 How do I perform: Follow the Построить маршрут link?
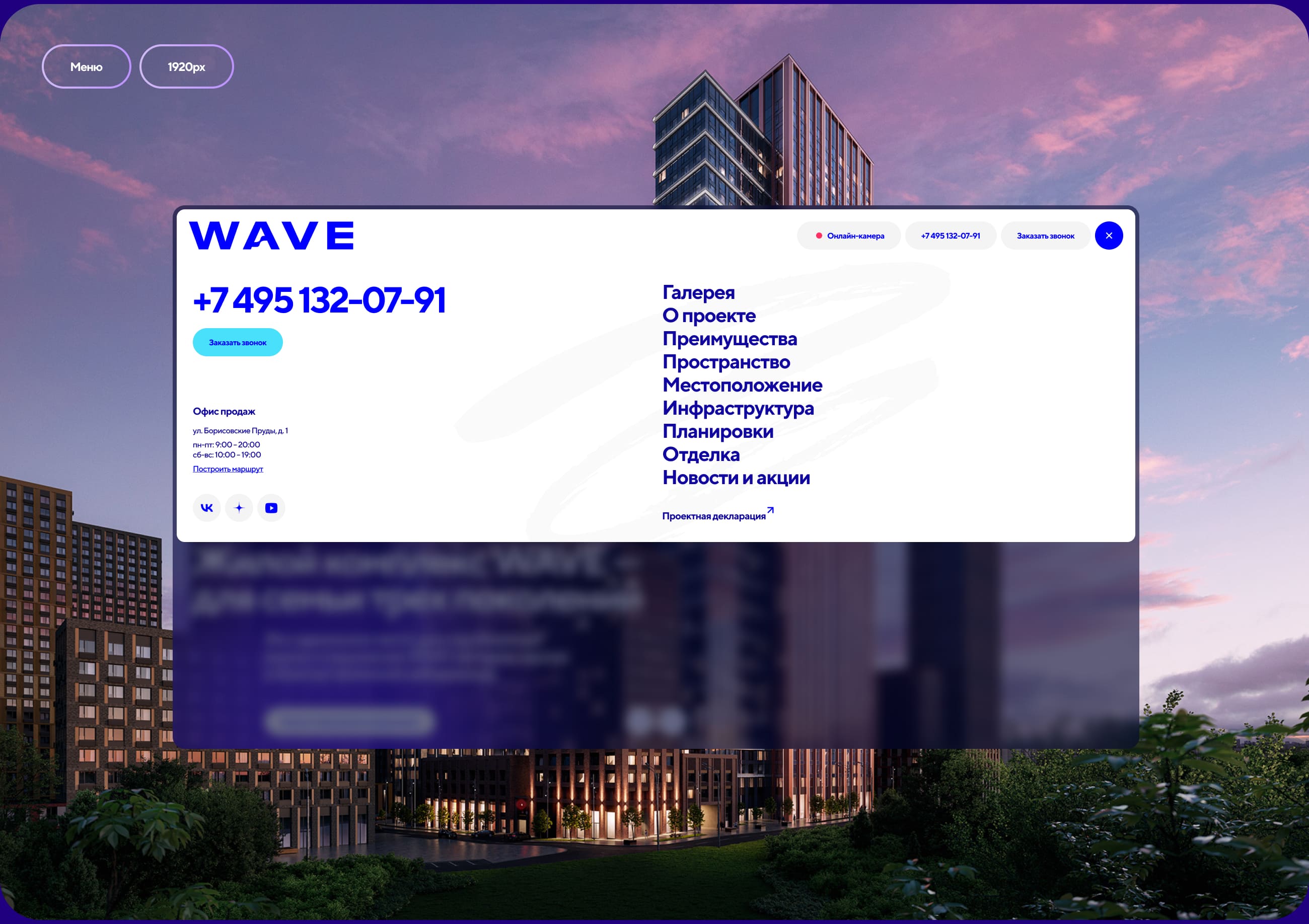[228, 469]
